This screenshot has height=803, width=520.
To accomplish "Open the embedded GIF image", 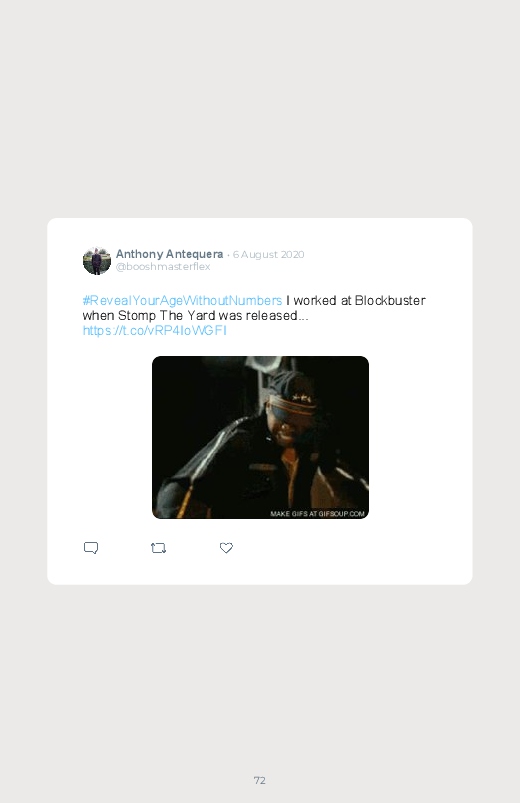I will click(x=260, y=437).
